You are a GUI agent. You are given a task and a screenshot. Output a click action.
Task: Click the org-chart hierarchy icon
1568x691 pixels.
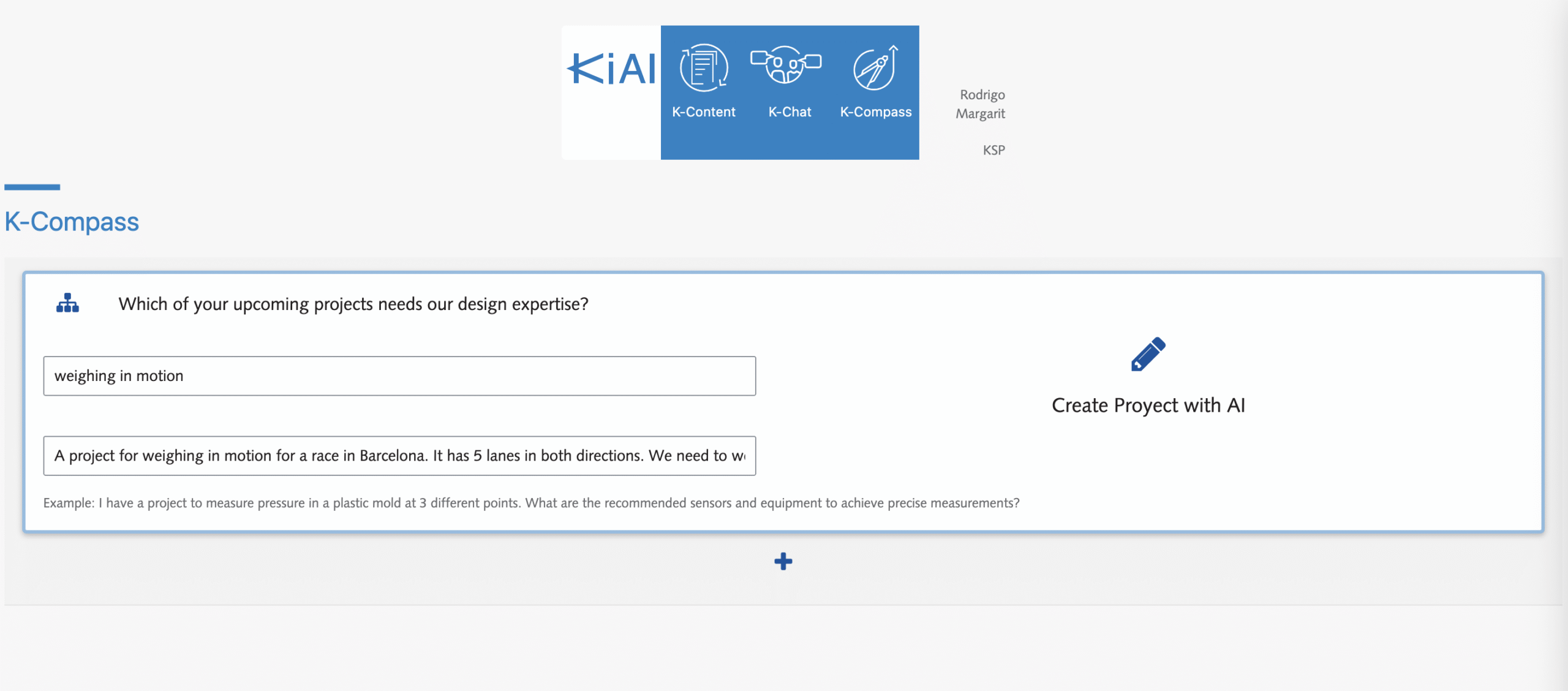(67, 303)
